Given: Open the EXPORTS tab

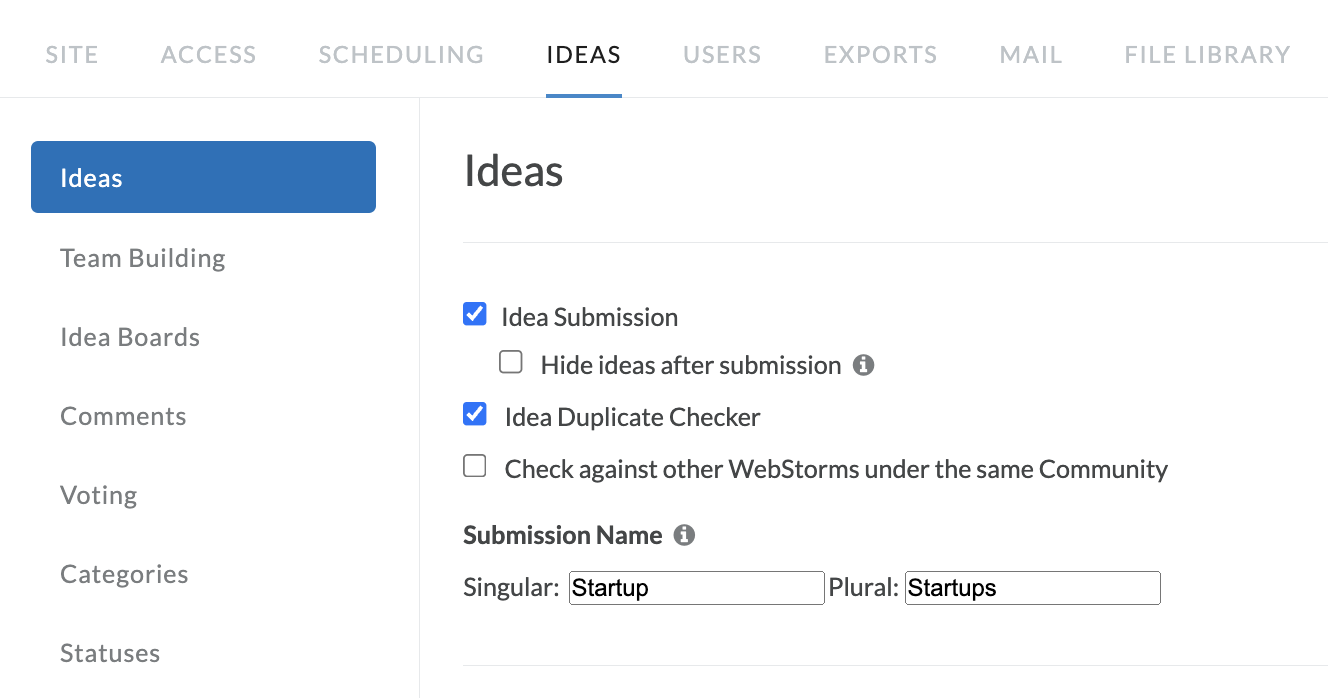Looking at the screenshot, I should click(881, 55).
